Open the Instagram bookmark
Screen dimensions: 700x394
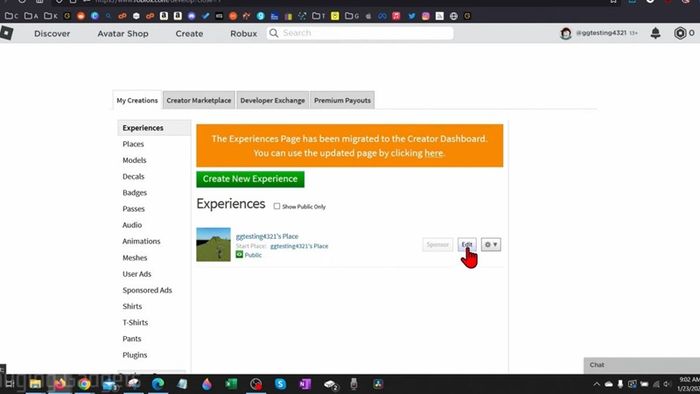click(x=425, y=16)
